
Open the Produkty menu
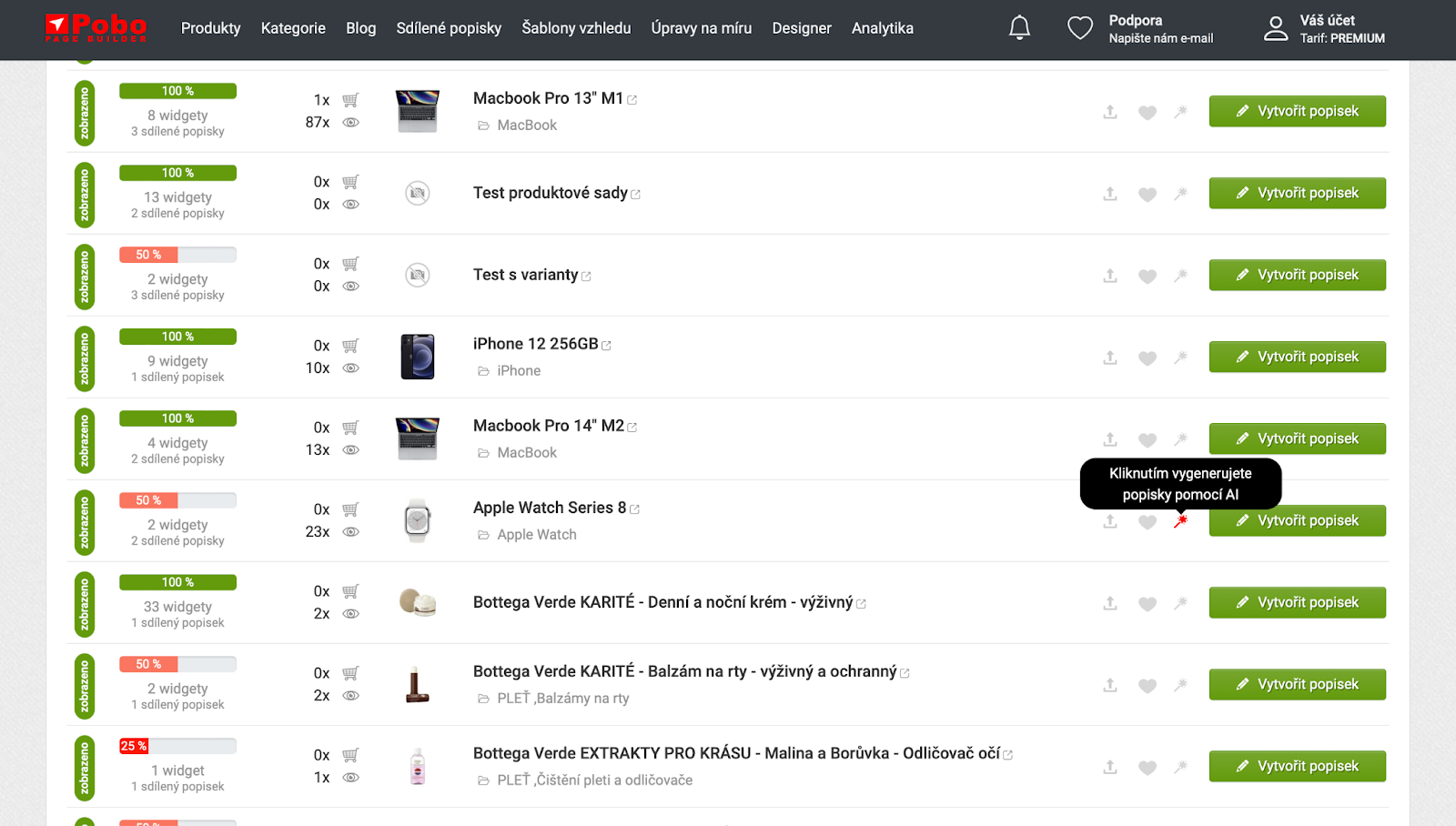(x=211, y=28)
